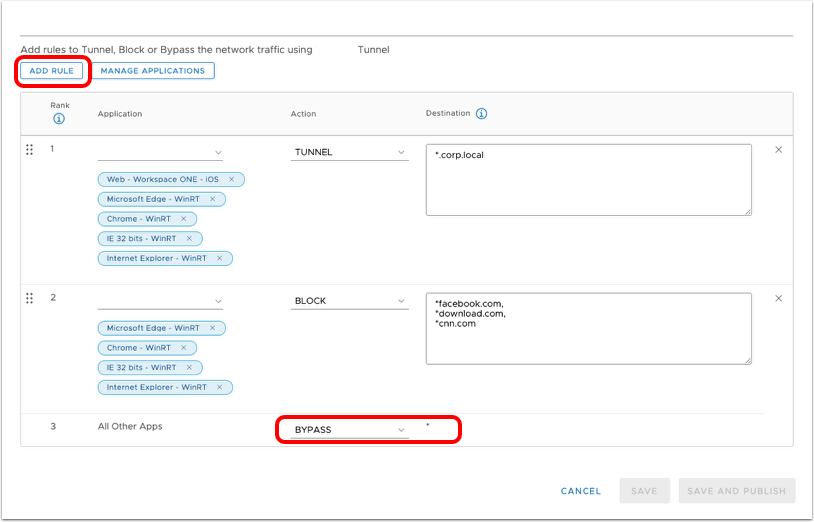814x522 pixels.
Task: Delete rule 1 with its X icon
Action: [x=779, y=150]
